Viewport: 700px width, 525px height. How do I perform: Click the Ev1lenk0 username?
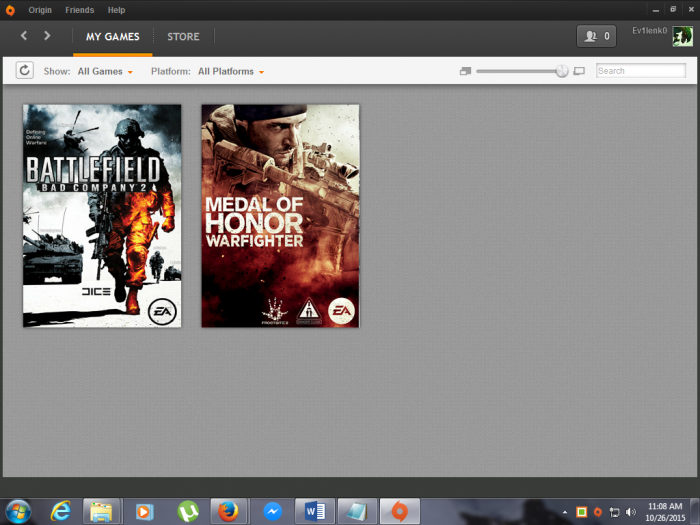650,30
